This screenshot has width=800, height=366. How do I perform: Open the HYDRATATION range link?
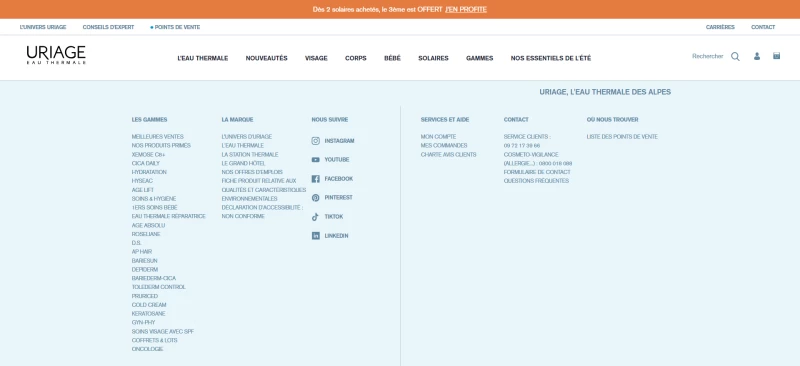pyautogui.click(x=149, y=172)
